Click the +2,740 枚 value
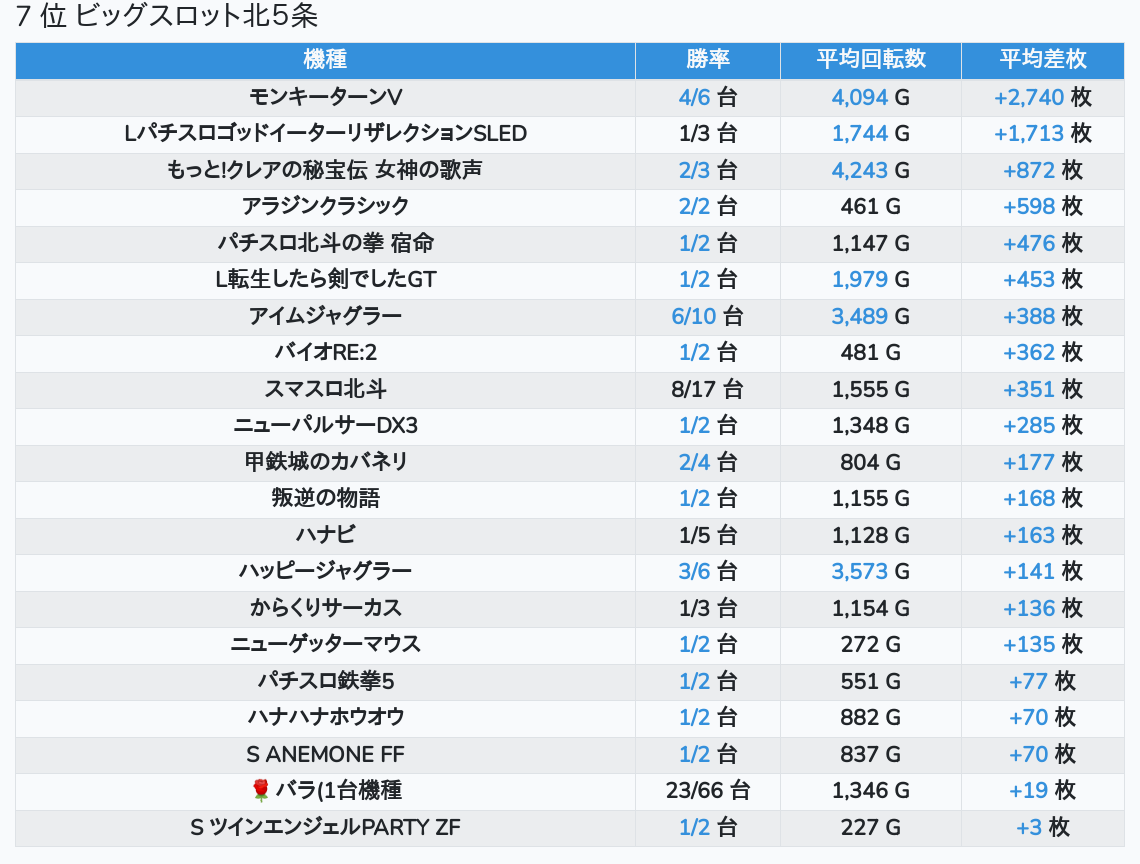The height and width of the screenshot is (864, 1140). tap(1043, 97)
